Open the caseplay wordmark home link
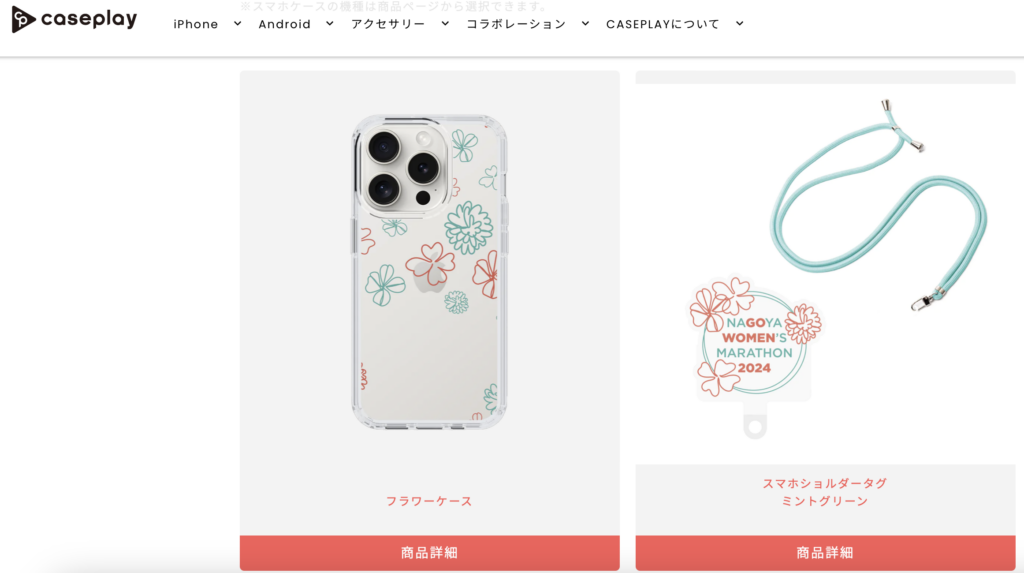This screenshot has height=573, width=1024. 89,20
